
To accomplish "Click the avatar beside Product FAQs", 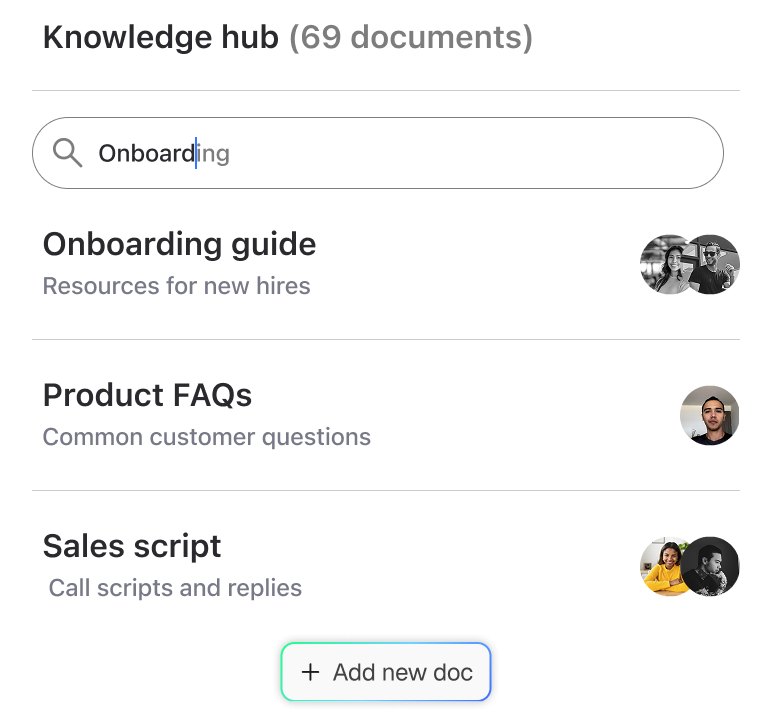I will coord(710,415).
